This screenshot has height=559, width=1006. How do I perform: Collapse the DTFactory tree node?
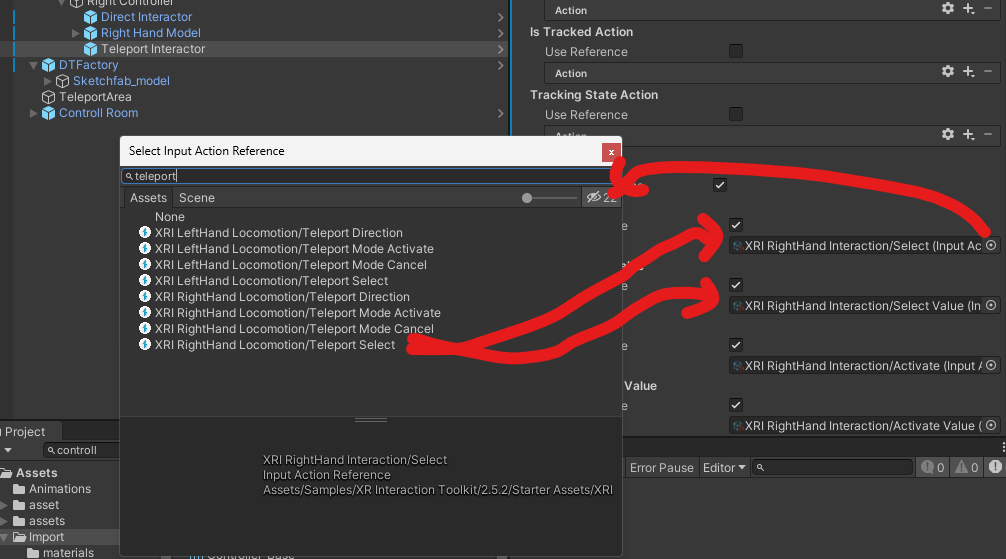coord(33,65)
